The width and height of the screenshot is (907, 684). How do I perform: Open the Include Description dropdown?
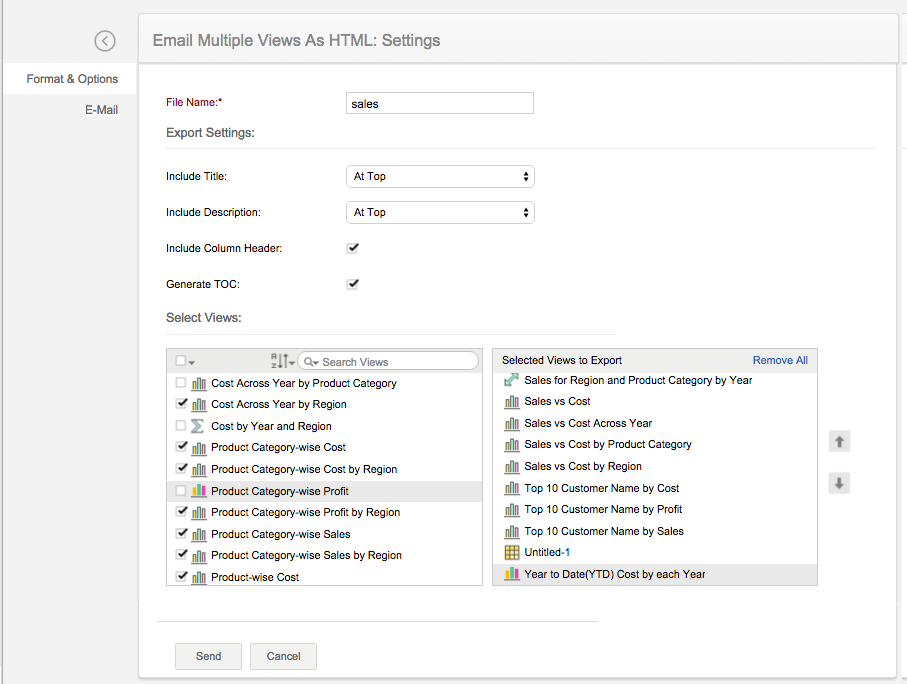click(x=440, y=213)
